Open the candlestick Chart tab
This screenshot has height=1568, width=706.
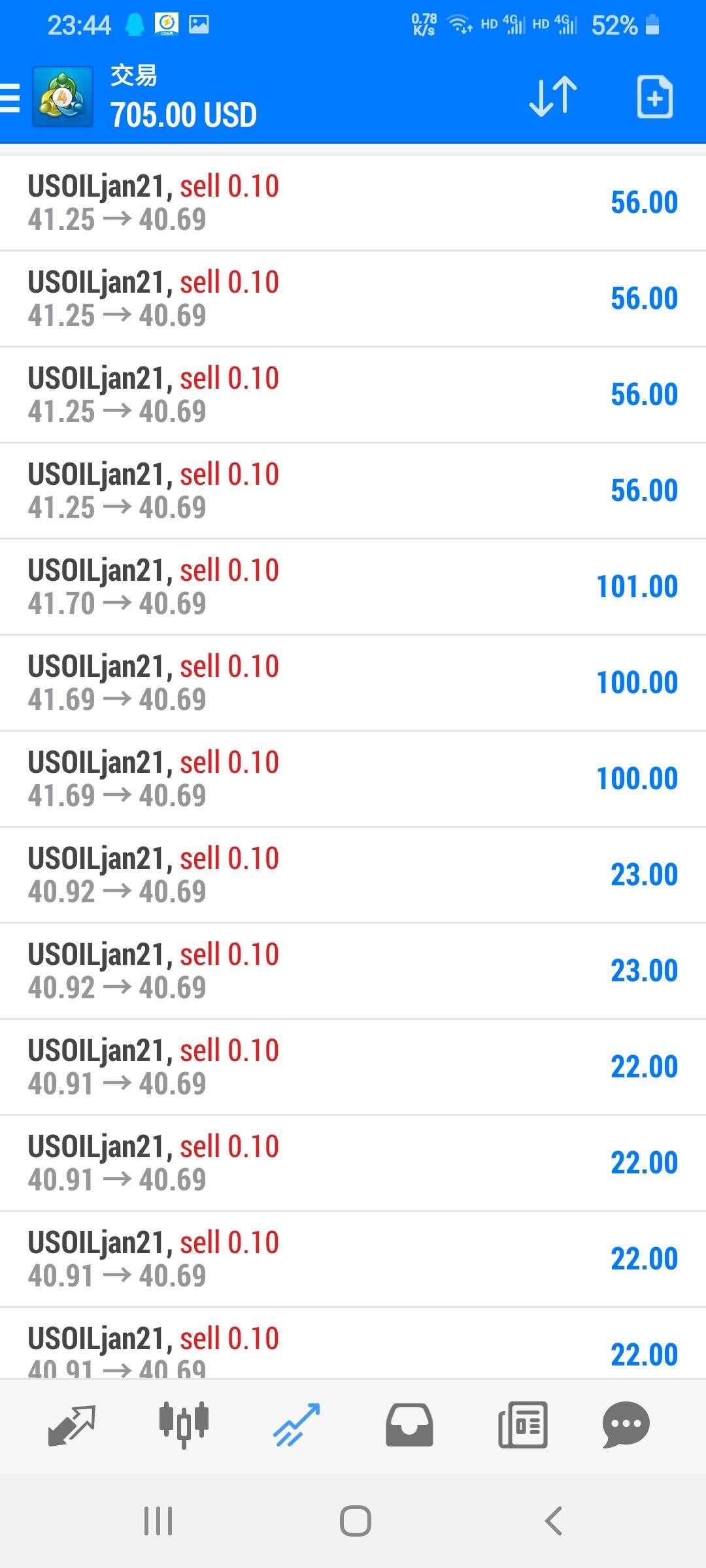coord(184,1424)
